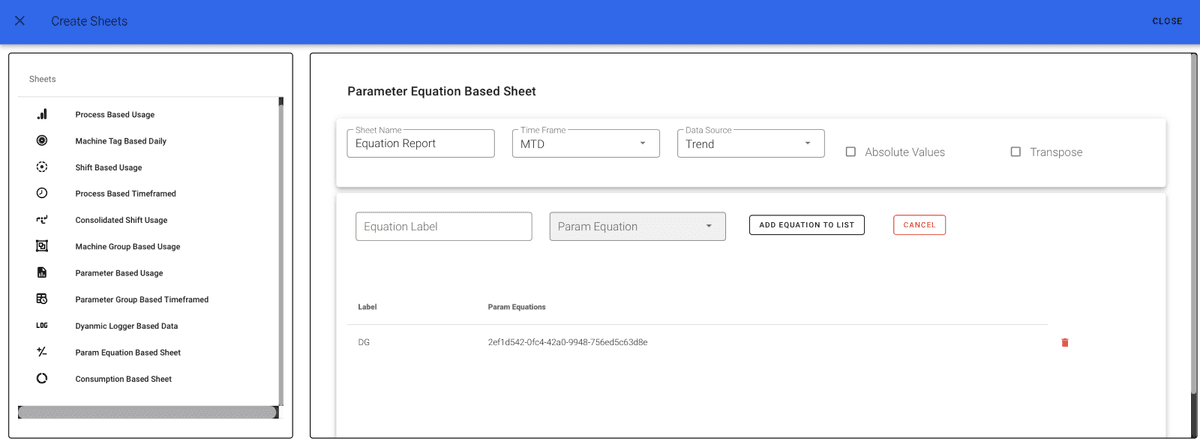Viewport: 1200px width, 445px height.
Task: Enable the Absolute Values checkbox
Action: [x=851, y=152]
